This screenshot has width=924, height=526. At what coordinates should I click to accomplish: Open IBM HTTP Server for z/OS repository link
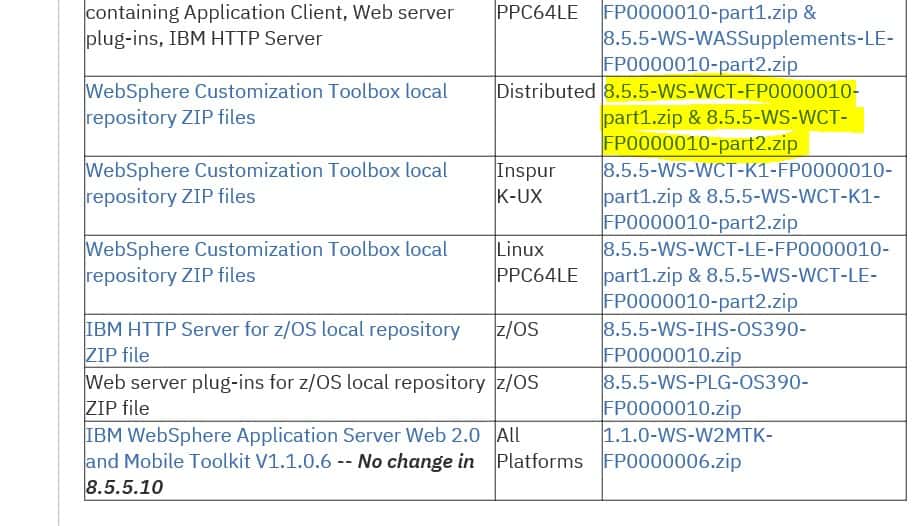coord(272,342)
